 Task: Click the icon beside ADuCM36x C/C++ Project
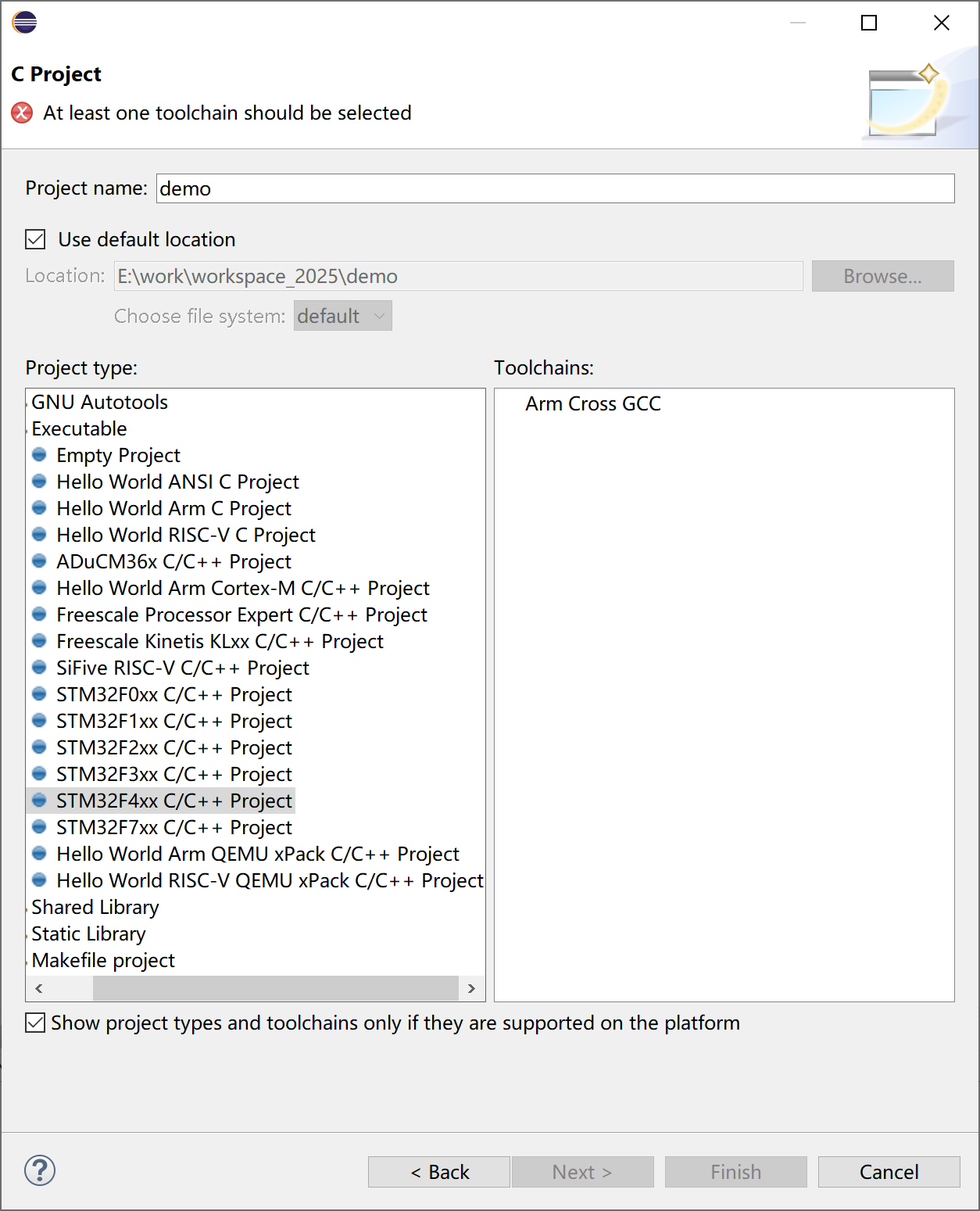tap(39, 561)
